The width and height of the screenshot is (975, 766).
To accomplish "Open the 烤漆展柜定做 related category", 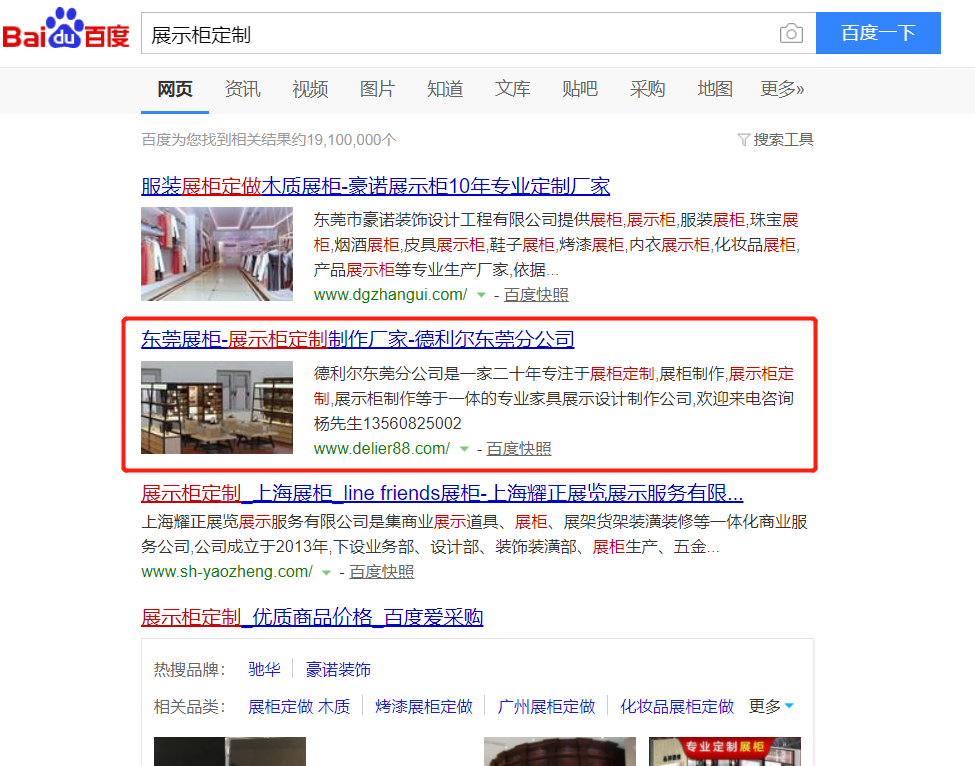I will pos(423,707).
